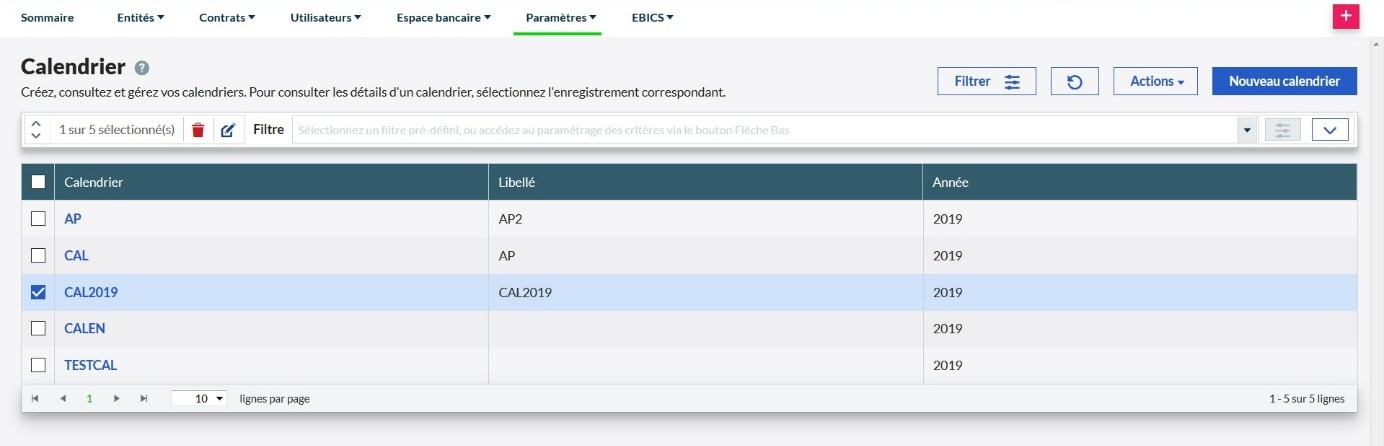Expand the filter panel chevron button
The width and height of the screenshot is (1384, 446).
(1330, 130)
